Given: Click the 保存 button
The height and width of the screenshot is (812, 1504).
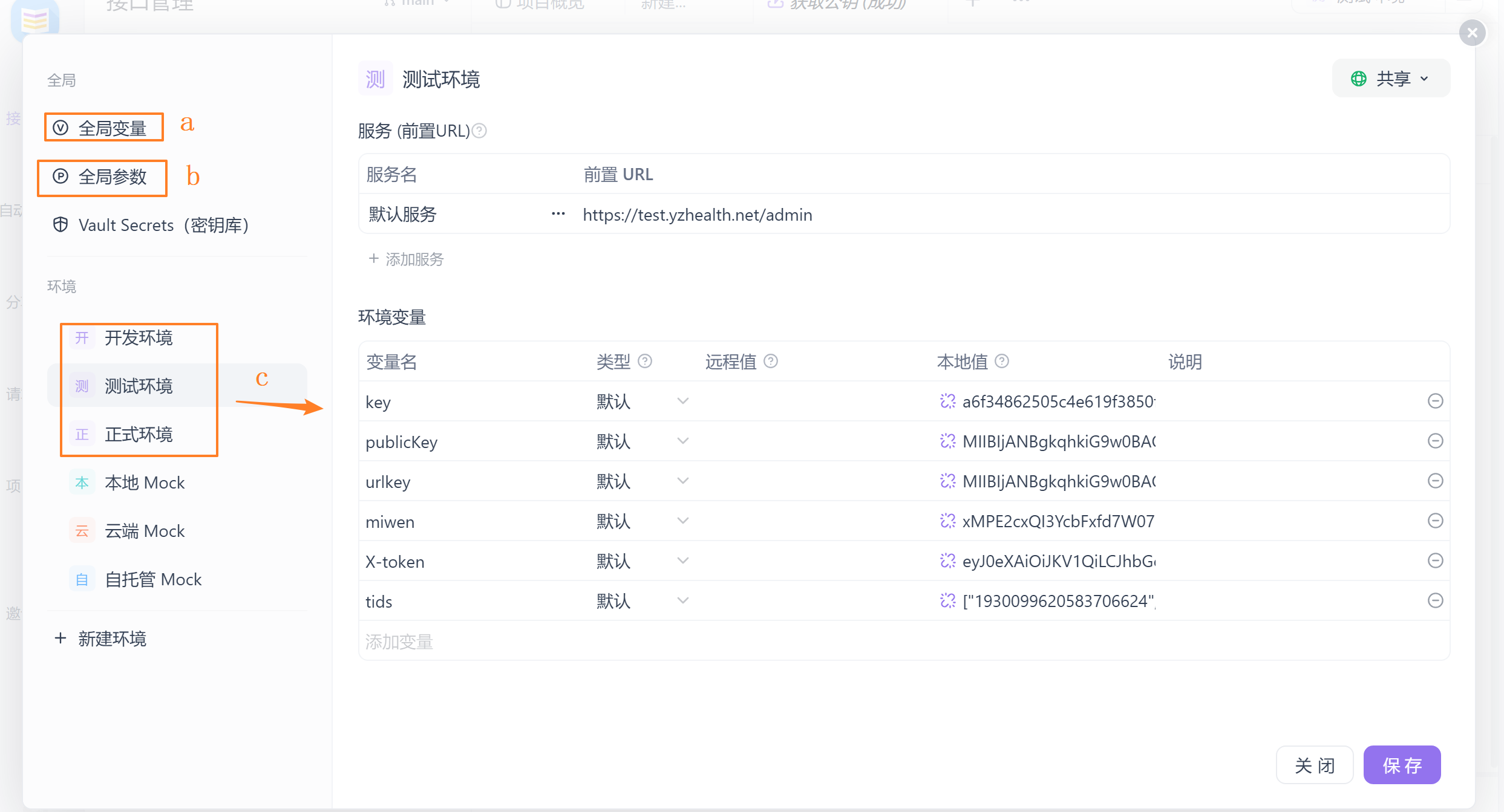Looking at the screenshot, I should 1401,765.
